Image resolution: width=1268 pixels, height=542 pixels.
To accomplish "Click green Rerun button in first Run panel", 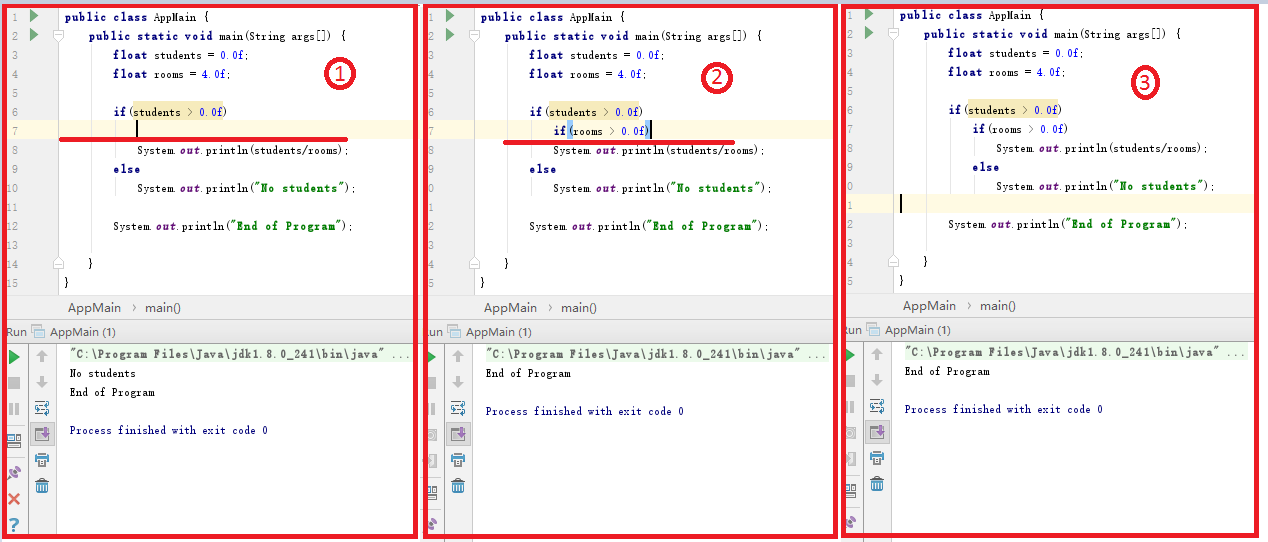I will click(x=14, y=356).
